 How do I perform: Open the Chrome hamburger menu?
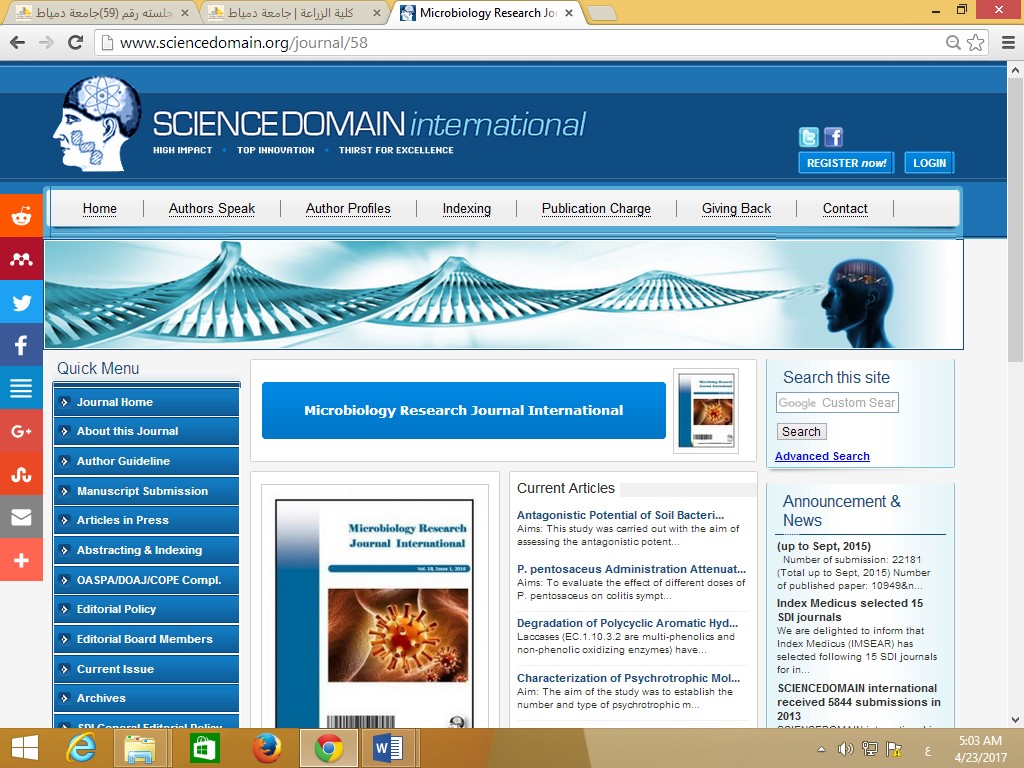(x=1008, y=42)
